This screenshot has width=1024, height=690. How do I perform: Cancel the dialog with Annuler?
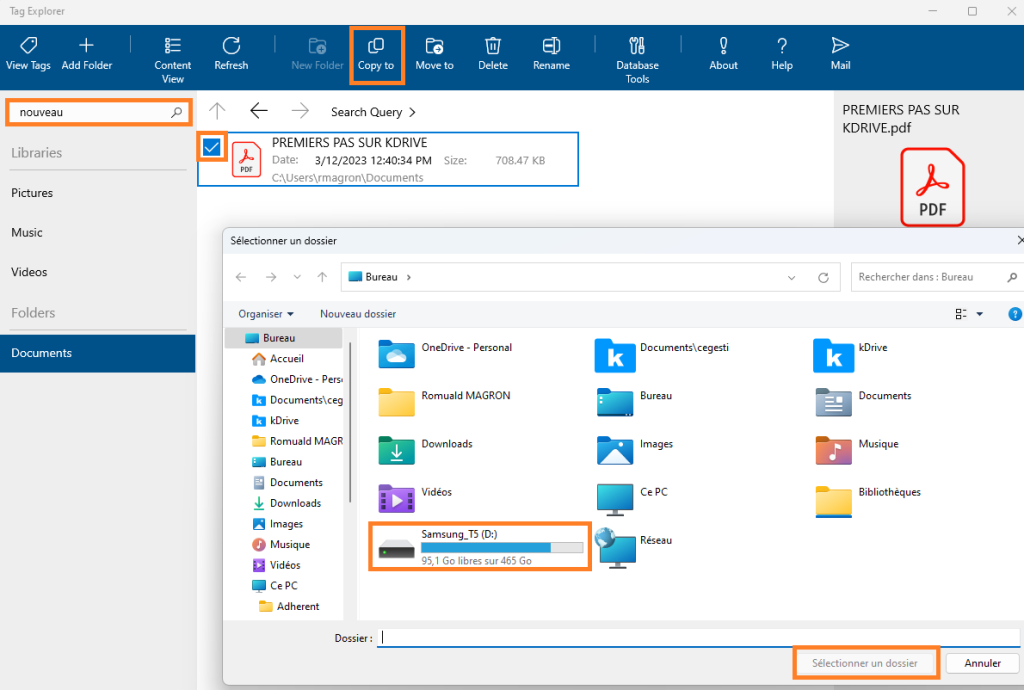pos(982,663)
